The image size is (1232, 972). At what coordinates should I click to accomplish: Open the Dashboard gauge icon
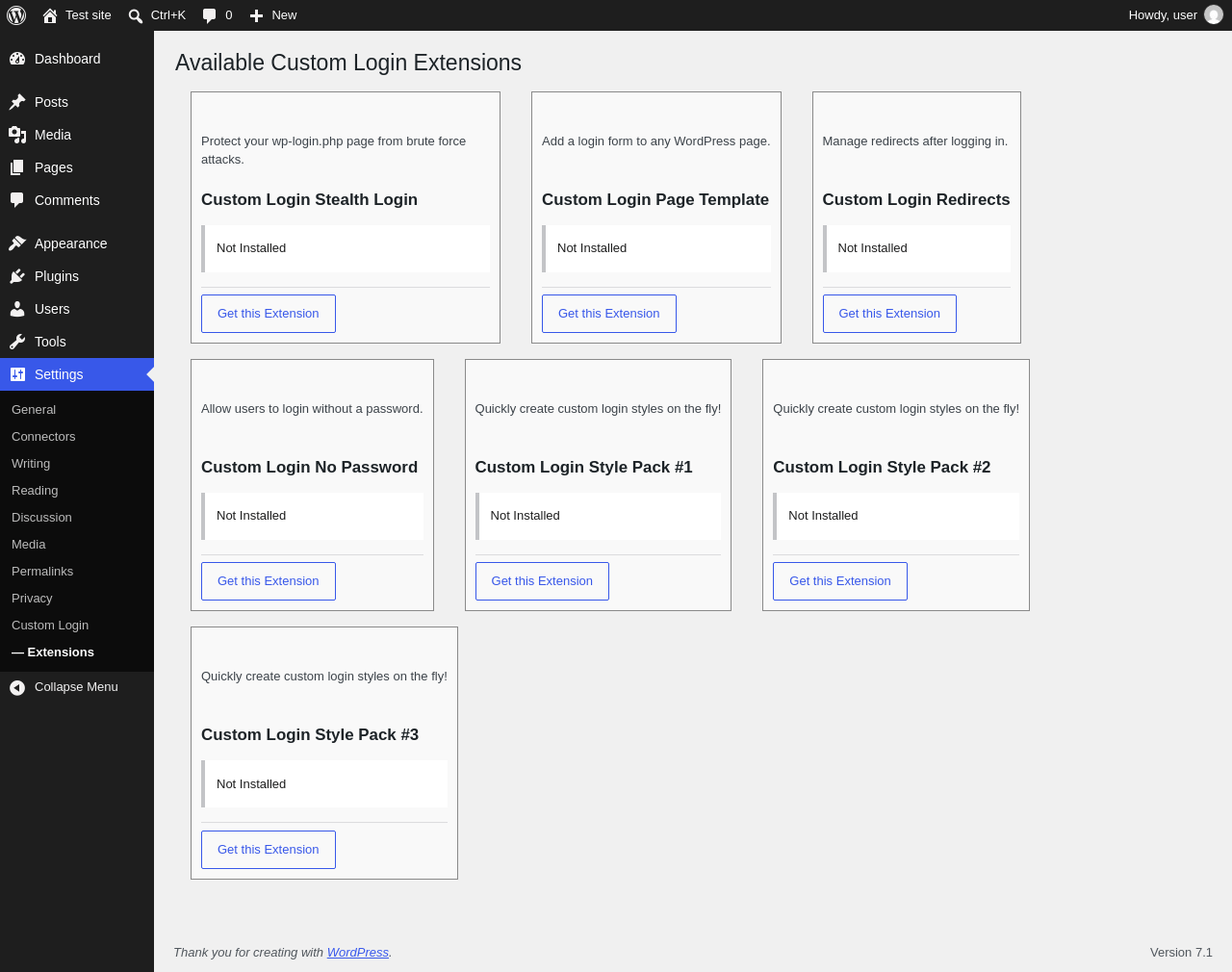pos(17,59)
